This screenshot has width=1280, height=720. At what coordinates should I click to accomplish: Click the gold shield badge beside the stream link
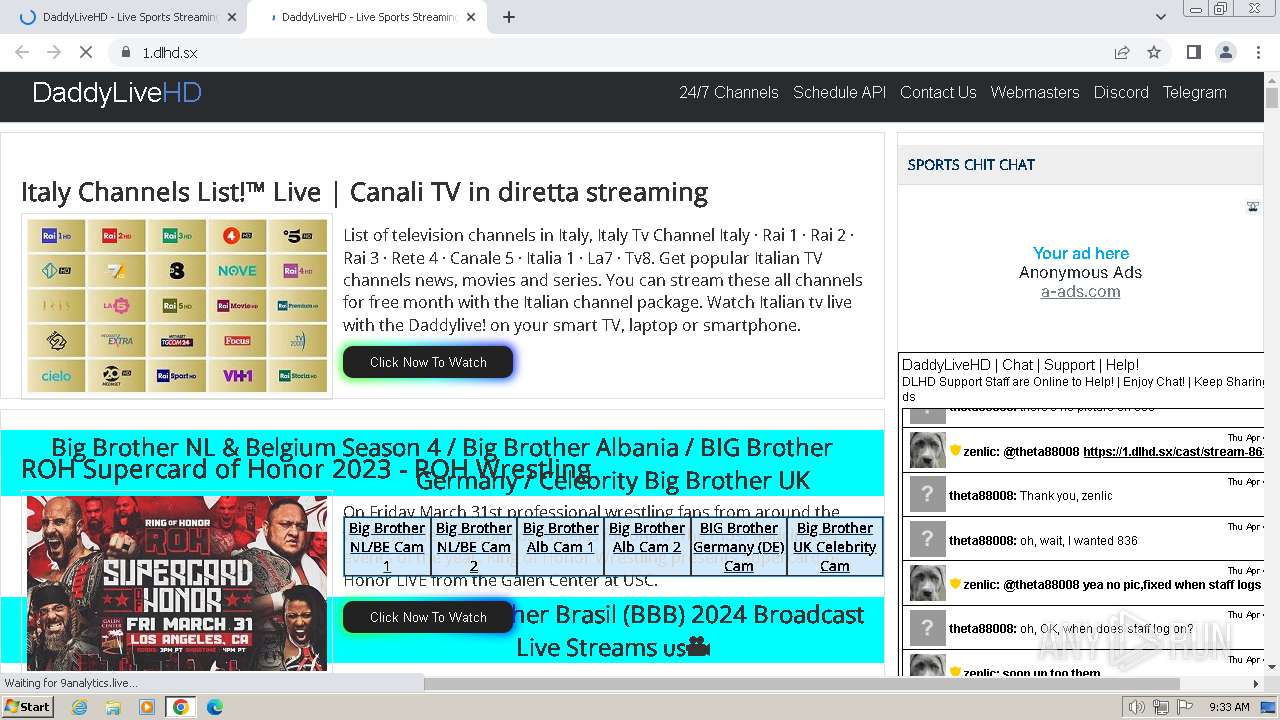955,451
